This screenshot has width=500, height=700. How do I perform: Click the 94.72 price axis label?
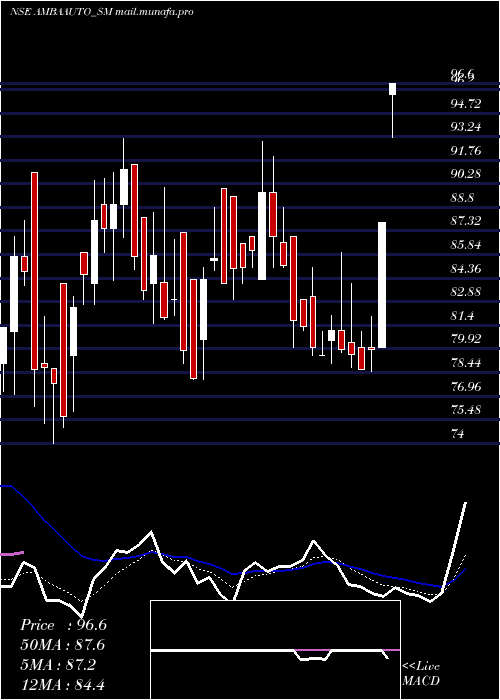[x=466, y=104]
